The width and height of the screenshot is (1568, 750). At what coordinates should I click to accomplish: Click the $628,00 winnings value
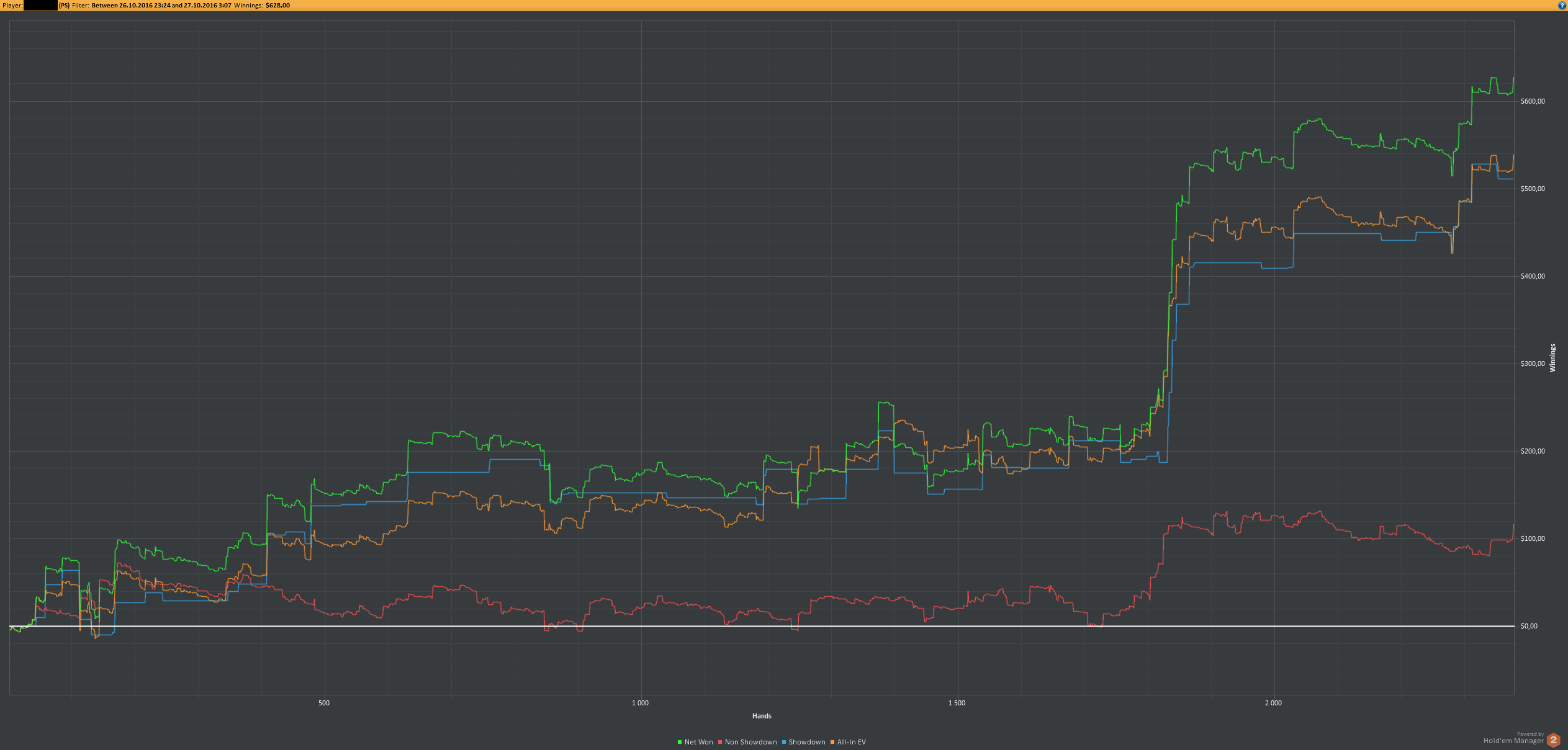tap(277, 6)
